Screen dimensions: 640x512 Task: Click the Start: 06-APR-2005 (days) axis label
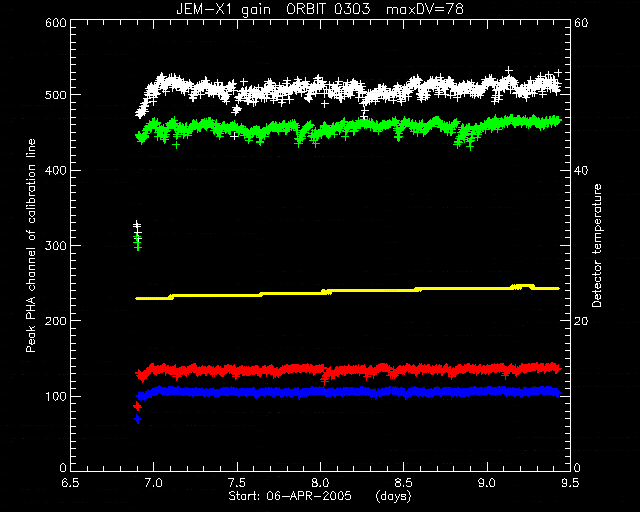[320, 496]
